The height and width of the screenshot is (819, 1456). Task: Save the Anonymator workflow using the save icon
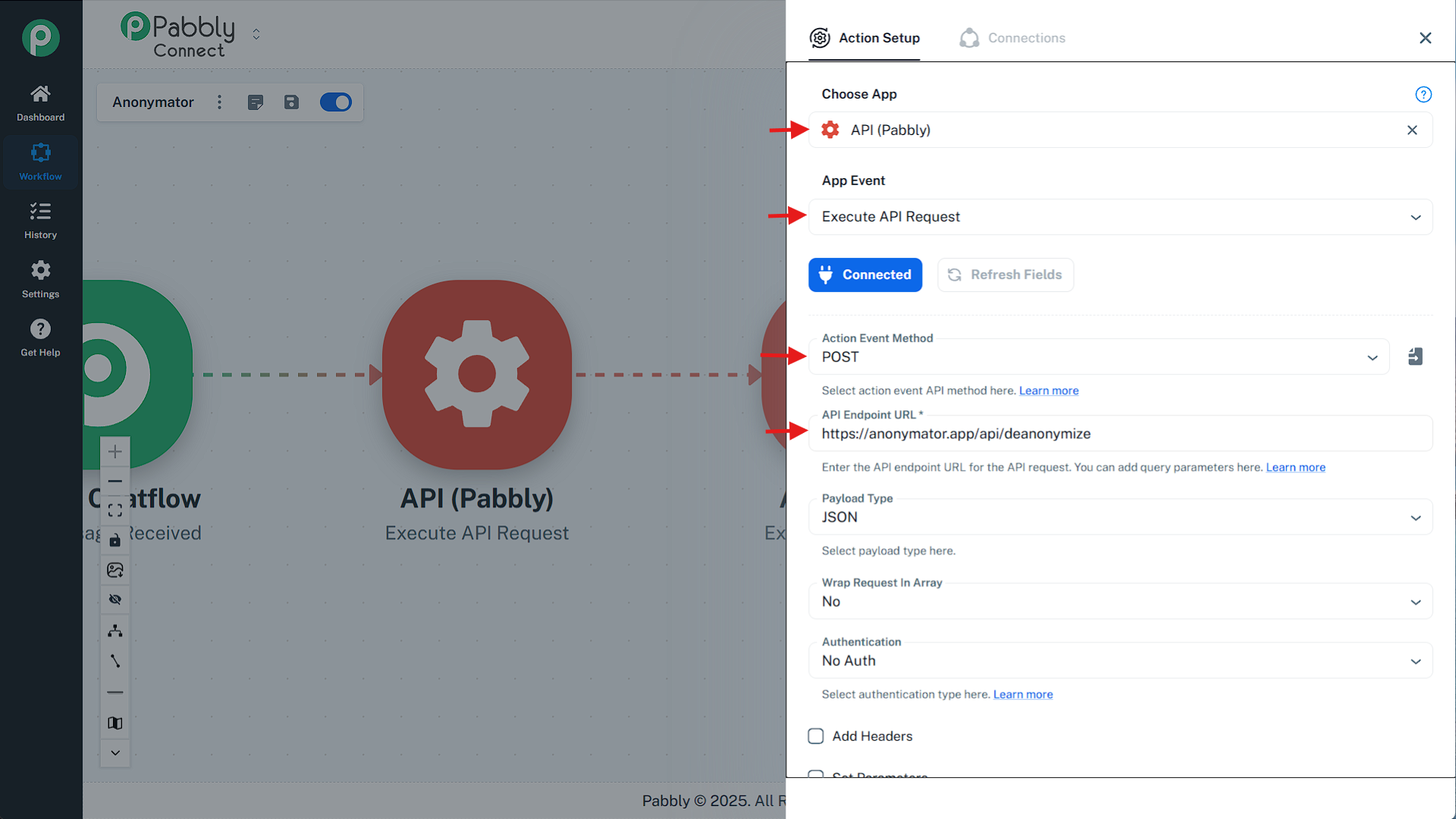click(291, 102)
